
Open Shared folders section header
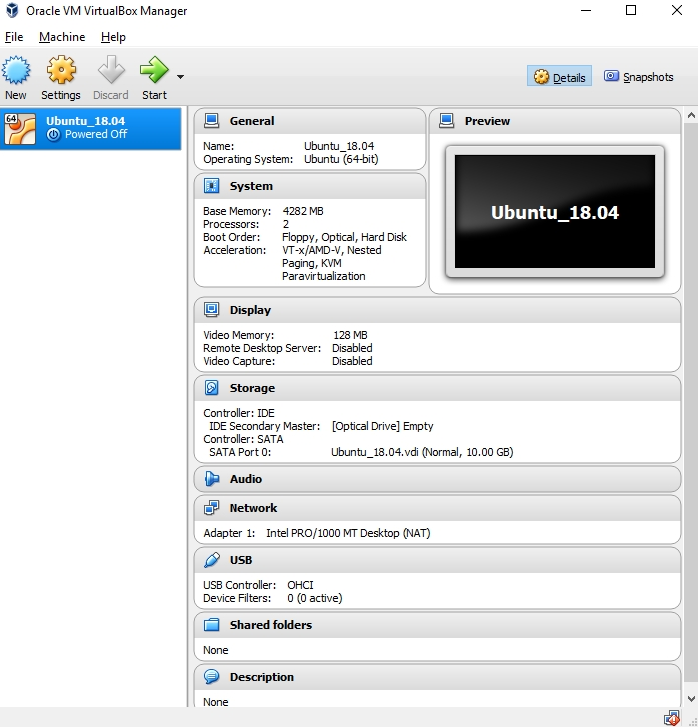pos(271,625)
